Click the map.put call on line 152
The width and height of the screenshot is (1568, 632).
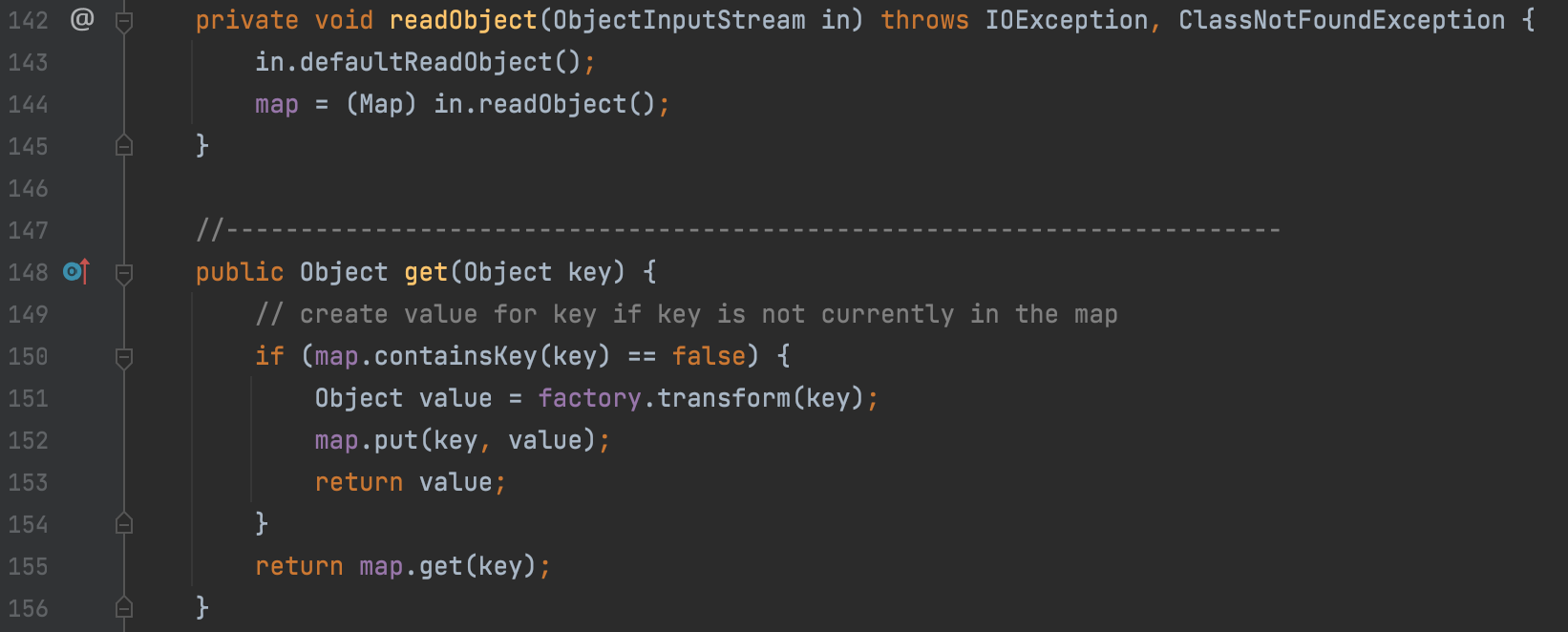click(x=367, y=440)
